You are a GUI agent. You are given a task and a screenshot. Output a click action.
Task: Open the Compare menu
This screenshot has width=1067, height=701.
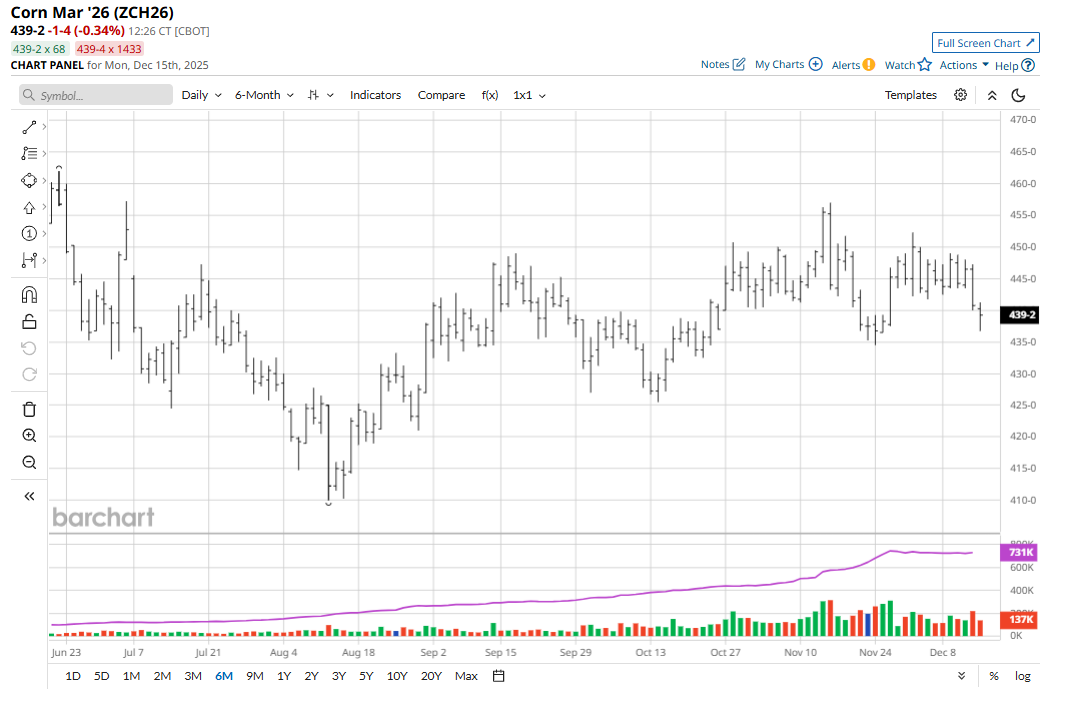(441, 95)
